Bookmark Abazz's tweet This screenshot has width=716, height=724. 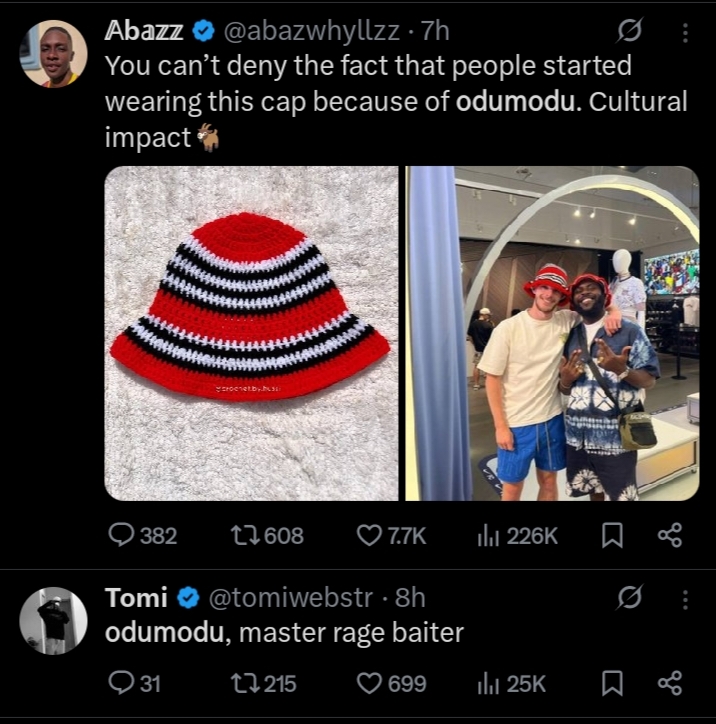(x=610, y=536)
